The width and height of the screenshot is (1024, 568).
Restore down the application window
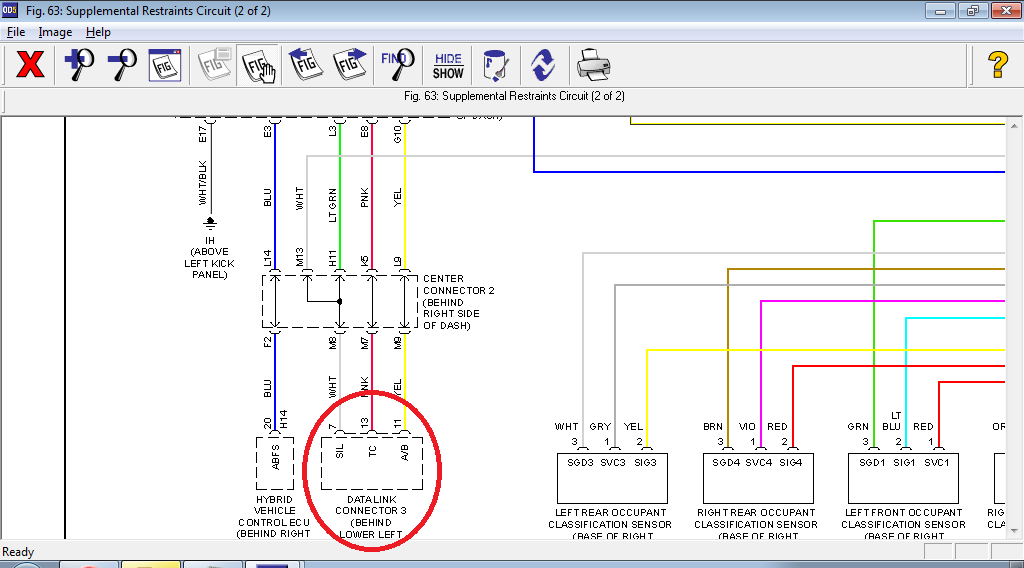coord(971,11)
